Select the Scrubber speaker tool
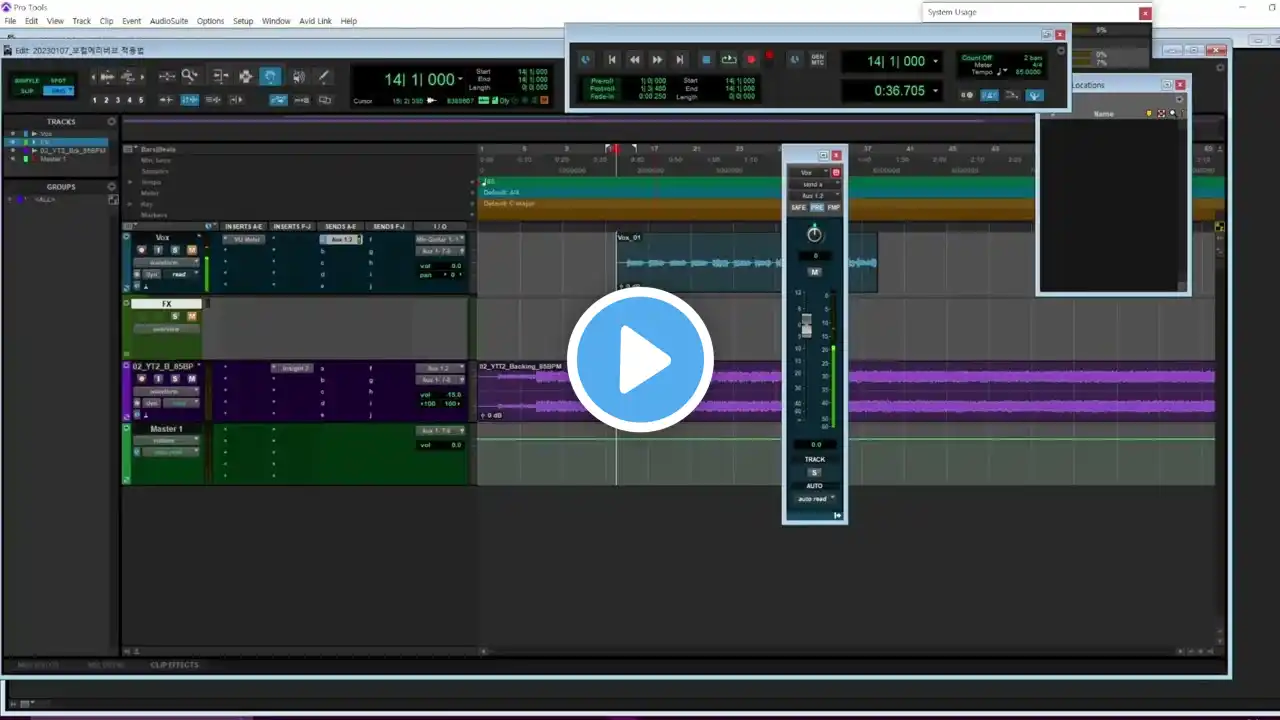This screenshot has width=1280, height=720. (298, 76)
